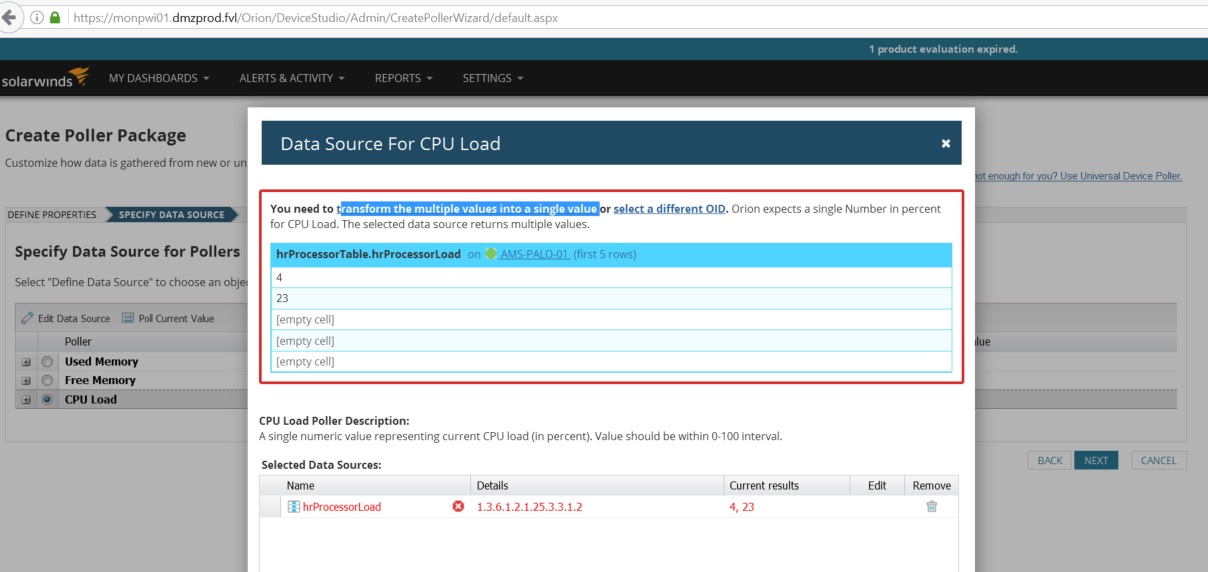
Task: Click the CPU Load poller name
Action: coord(91,400)
